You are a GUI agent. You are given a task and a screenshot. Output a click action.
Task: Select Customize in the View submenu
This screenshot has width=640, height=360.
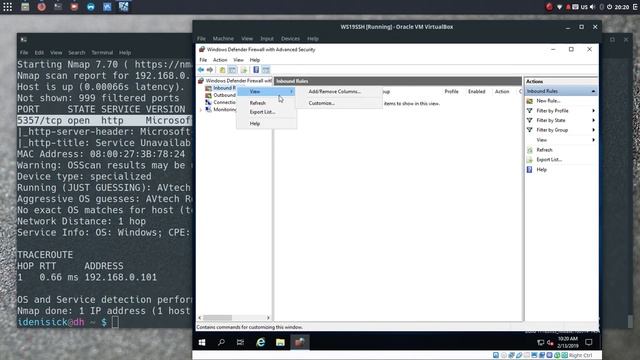[339, 103]
